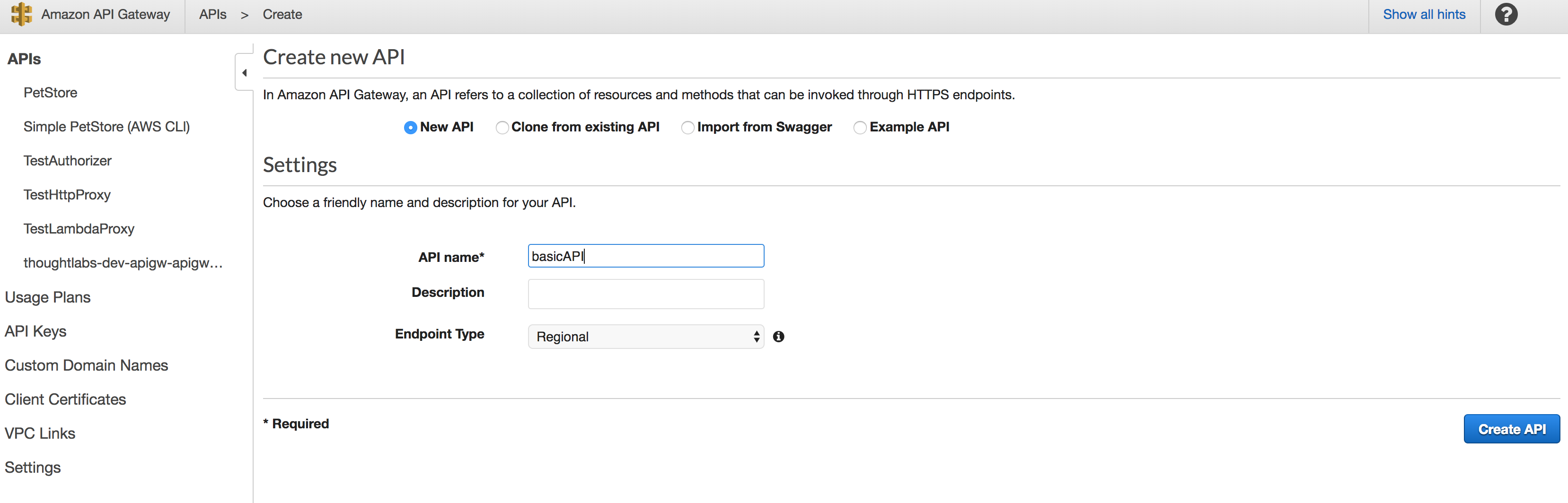This screenshot has width=1568, height=503.
Task: Click Create in the breadcrumb
Action: point(282,14)
